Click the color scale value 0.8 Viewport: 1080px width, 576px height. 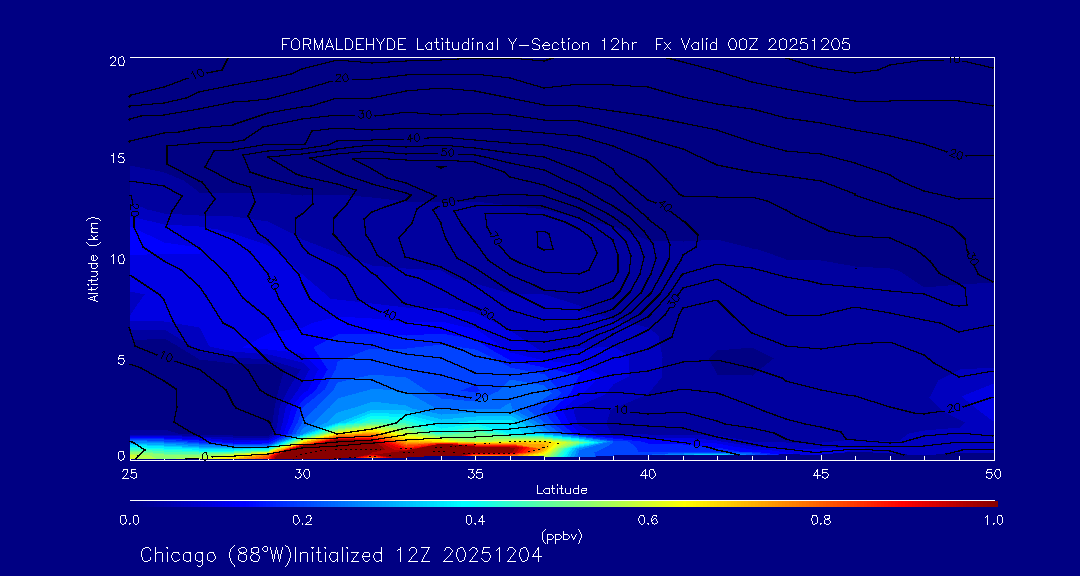(821, 520)
